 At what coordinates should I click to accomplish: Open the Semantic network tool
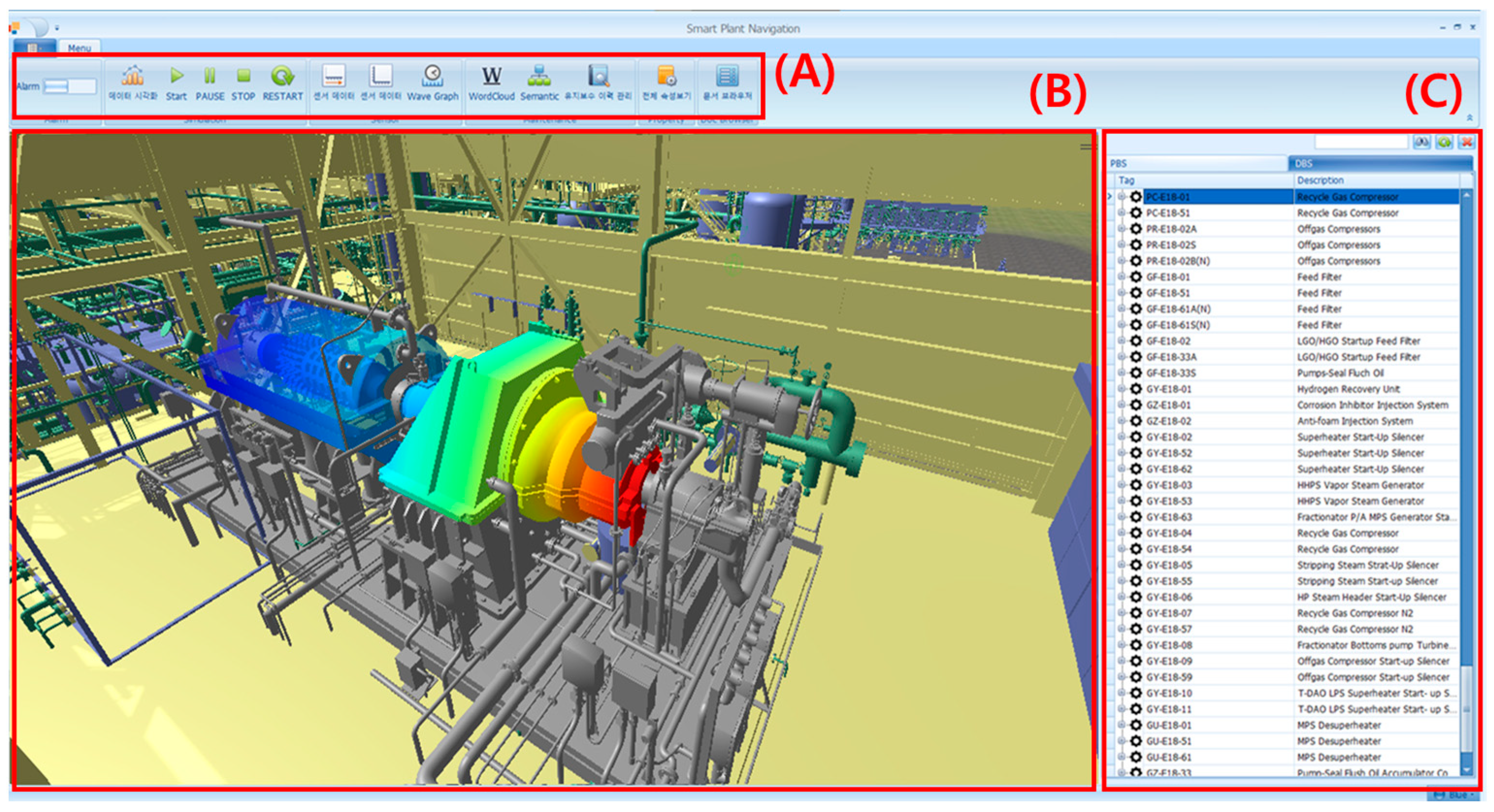[x=539, y=76]
